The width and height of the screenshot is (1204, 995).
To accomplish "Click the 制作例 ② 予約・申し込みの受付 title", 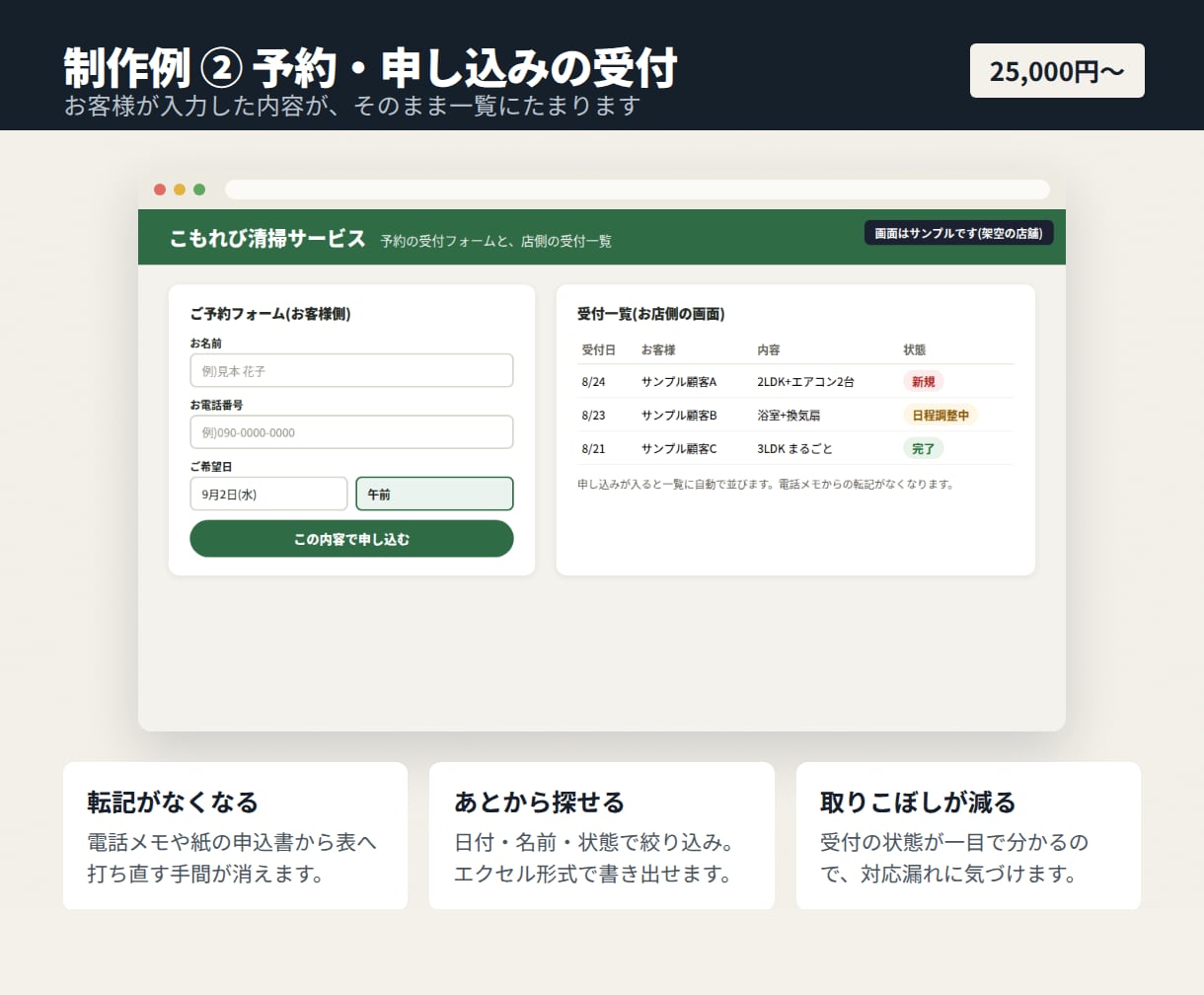I will pos(371,68).
